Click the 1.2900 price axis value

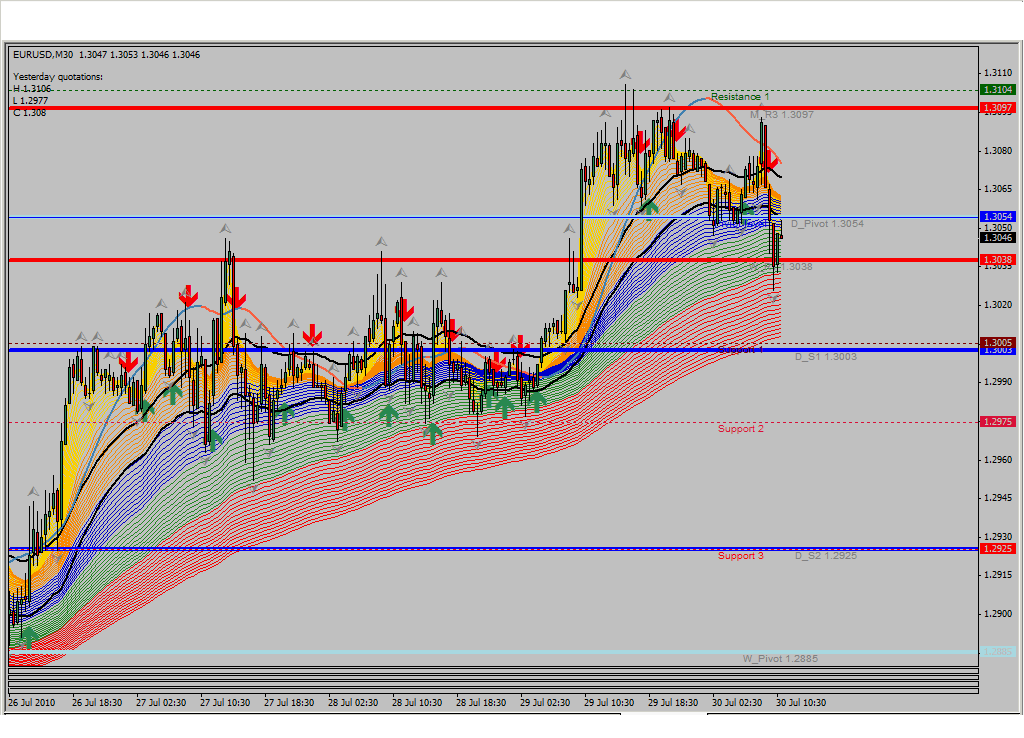point(998,613)
